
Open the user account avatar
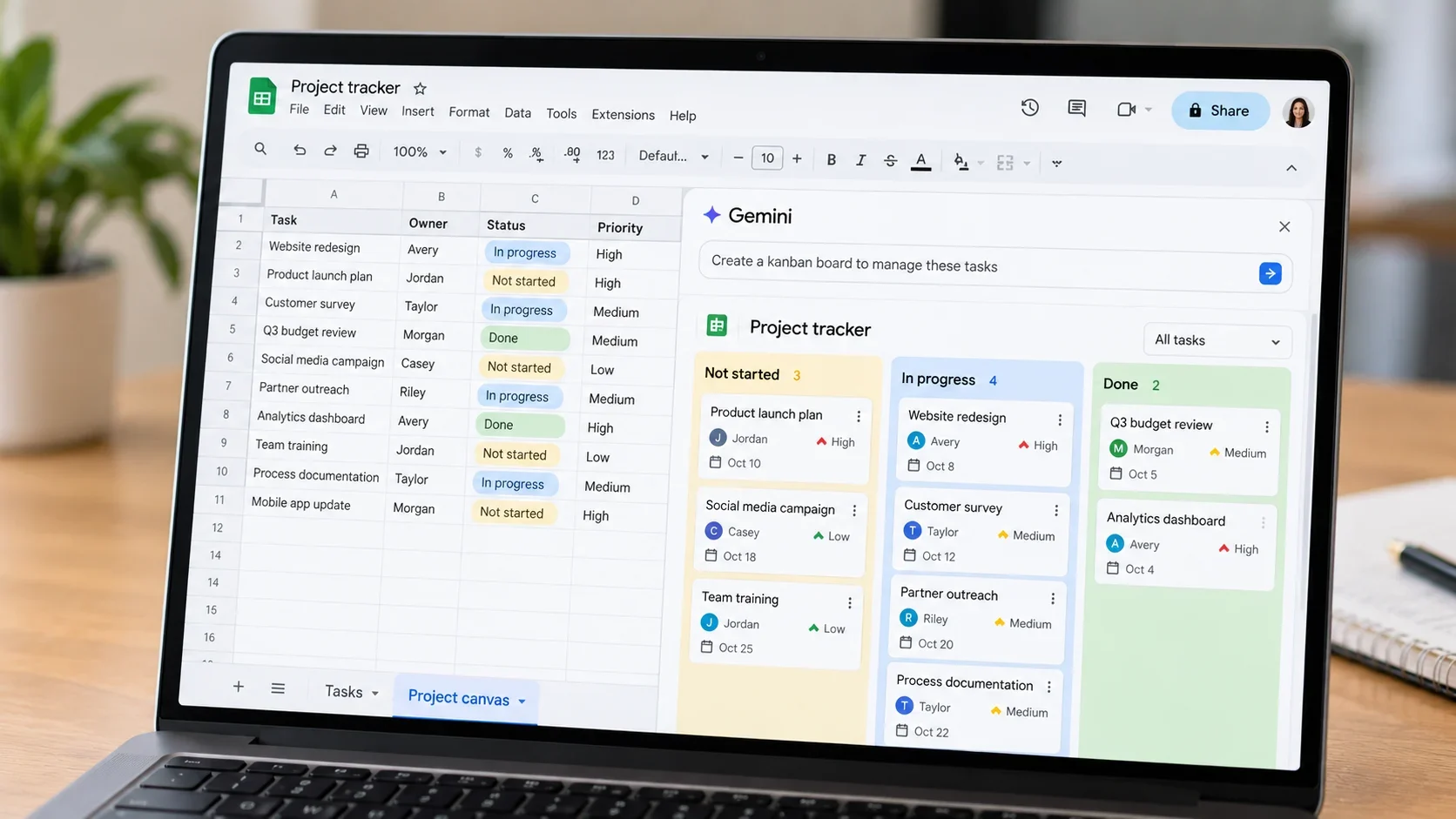click(1298, 112)
